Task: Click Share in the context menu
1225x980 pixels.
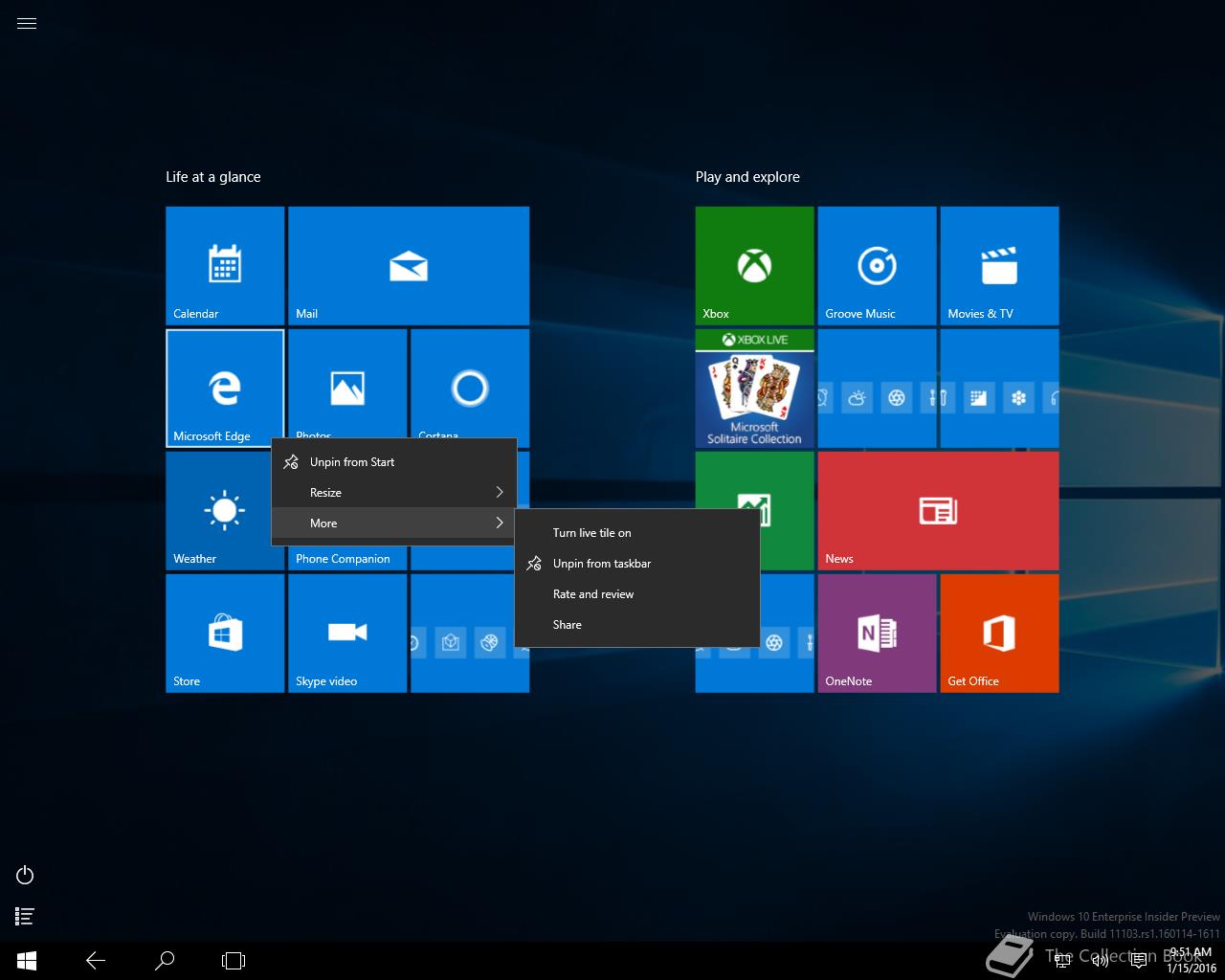Action: [567, 625]
